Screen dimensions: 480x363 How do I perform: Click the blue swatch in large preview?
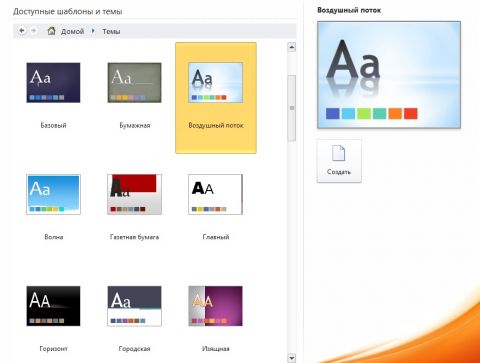pos(333,114)
